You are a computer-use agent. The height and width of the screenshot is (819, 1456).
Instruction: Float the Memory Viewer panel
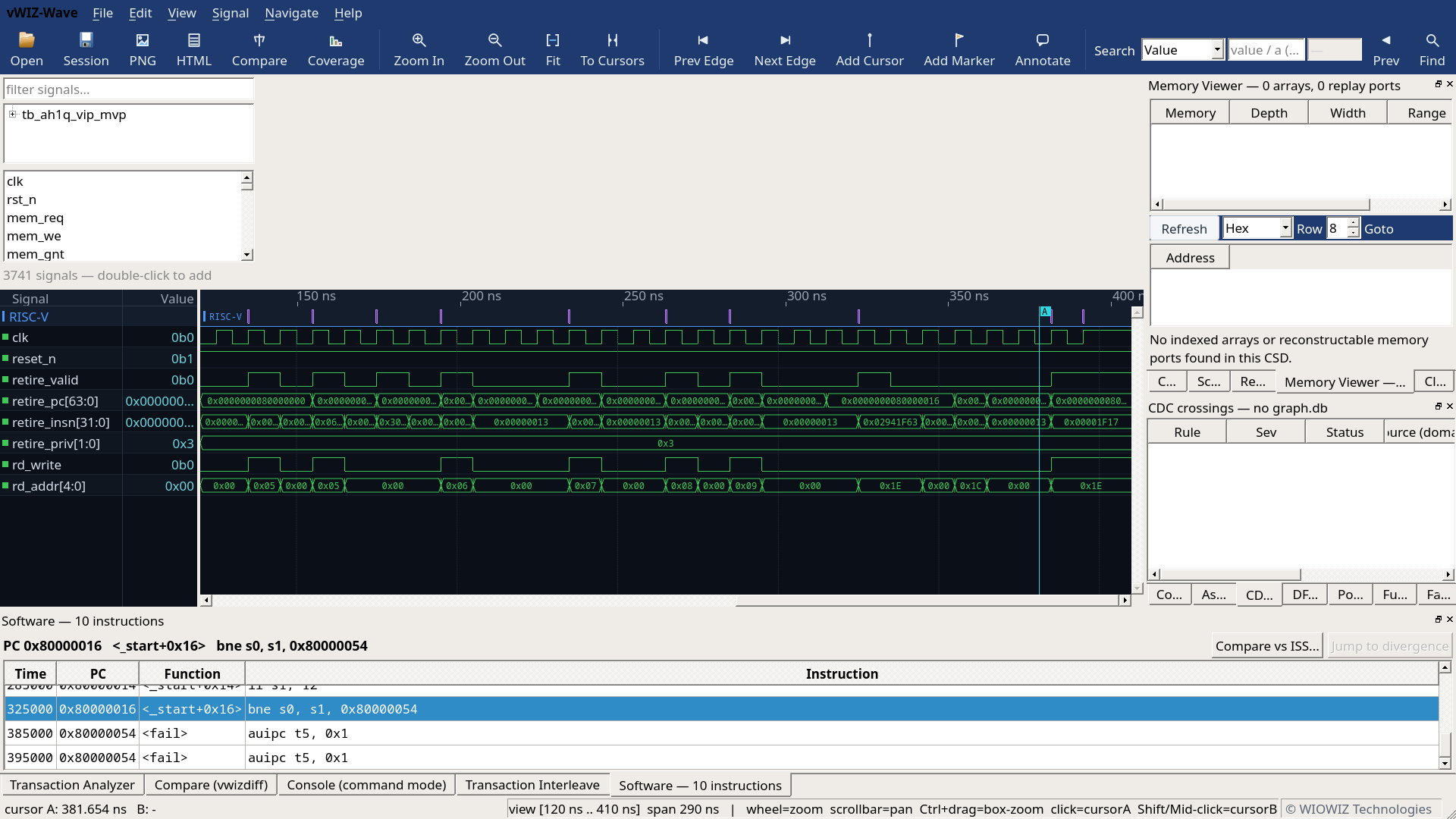click(1439, 84)
